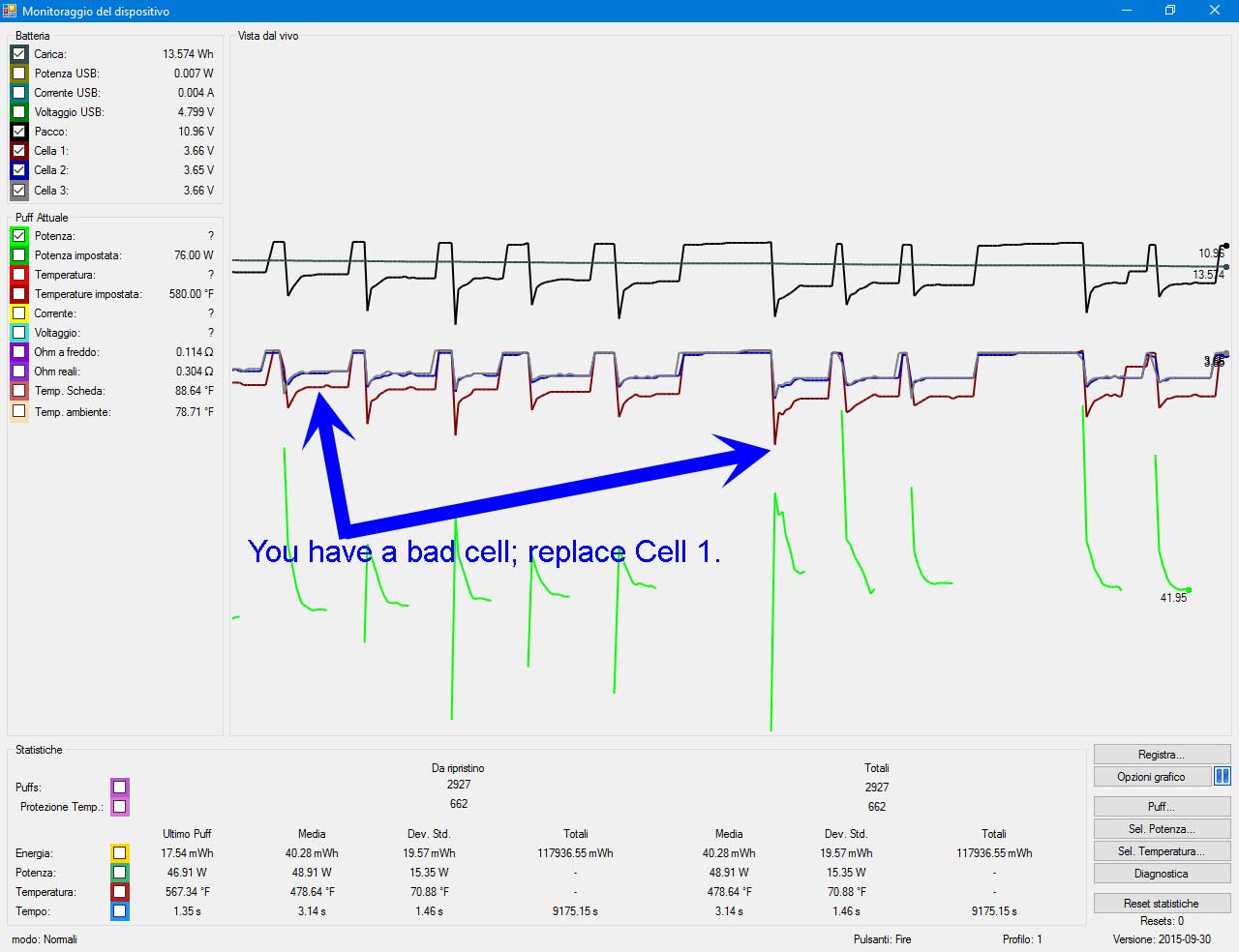Screen dimensions: 1239x952
Task: Click the Sel. Temperatura... button
Action: (1161, 851)
